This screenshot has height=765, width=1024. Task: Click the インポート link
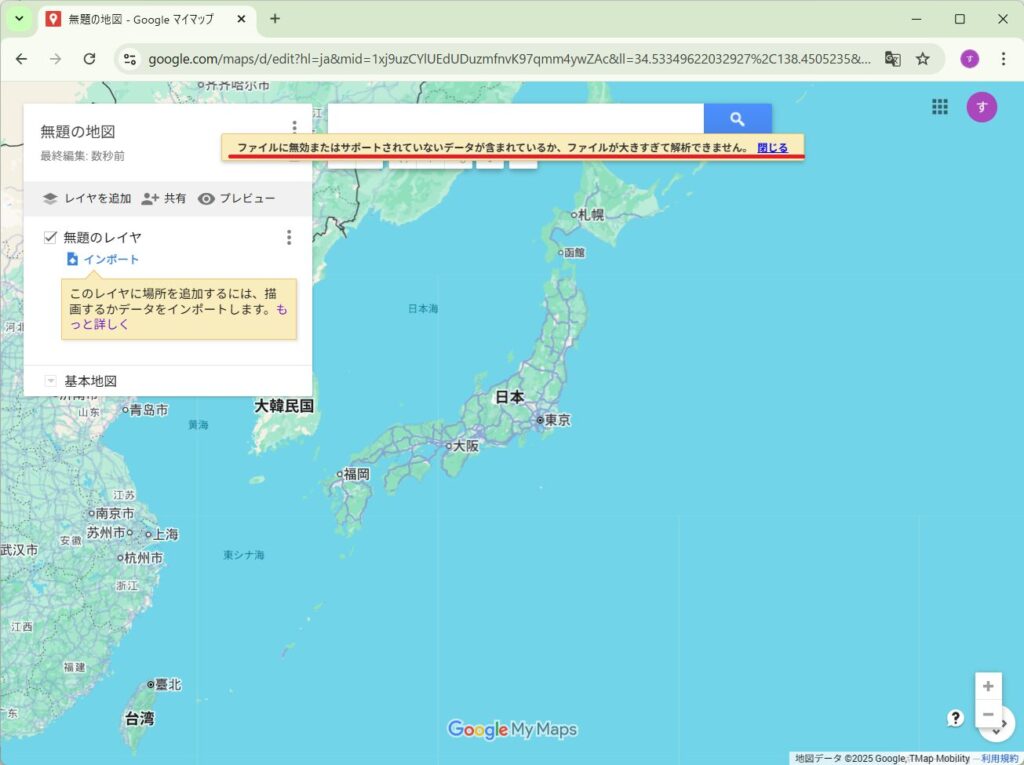click(x=103, y=259)
